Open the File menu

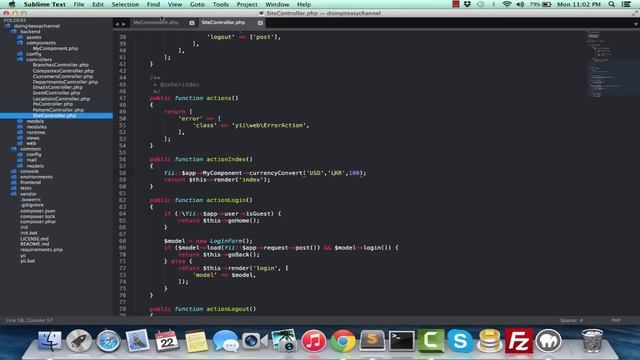(x=79, y=4)
